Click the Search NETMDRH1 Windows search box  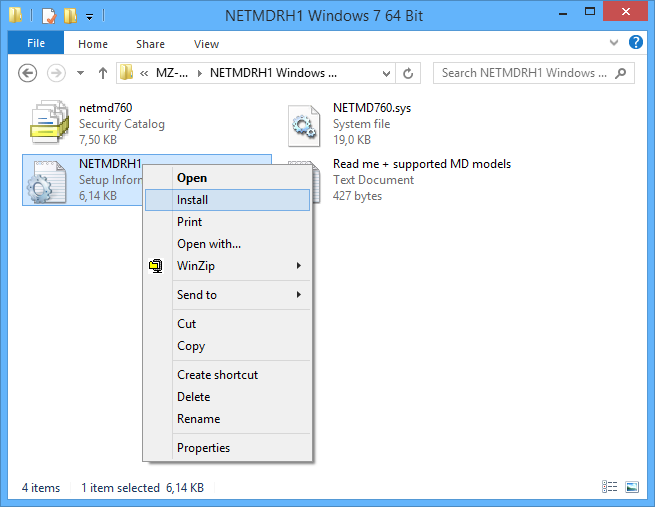click(525, 73)
